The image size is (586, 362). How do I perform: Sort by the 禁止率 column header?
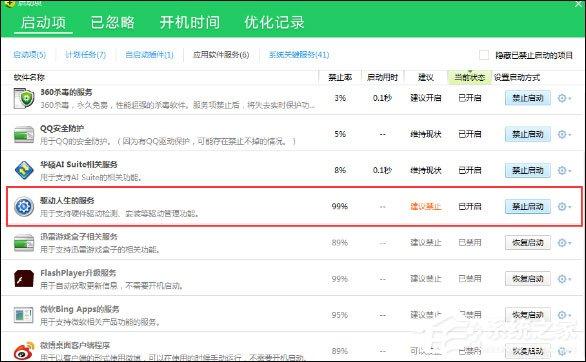pos(340,77)
